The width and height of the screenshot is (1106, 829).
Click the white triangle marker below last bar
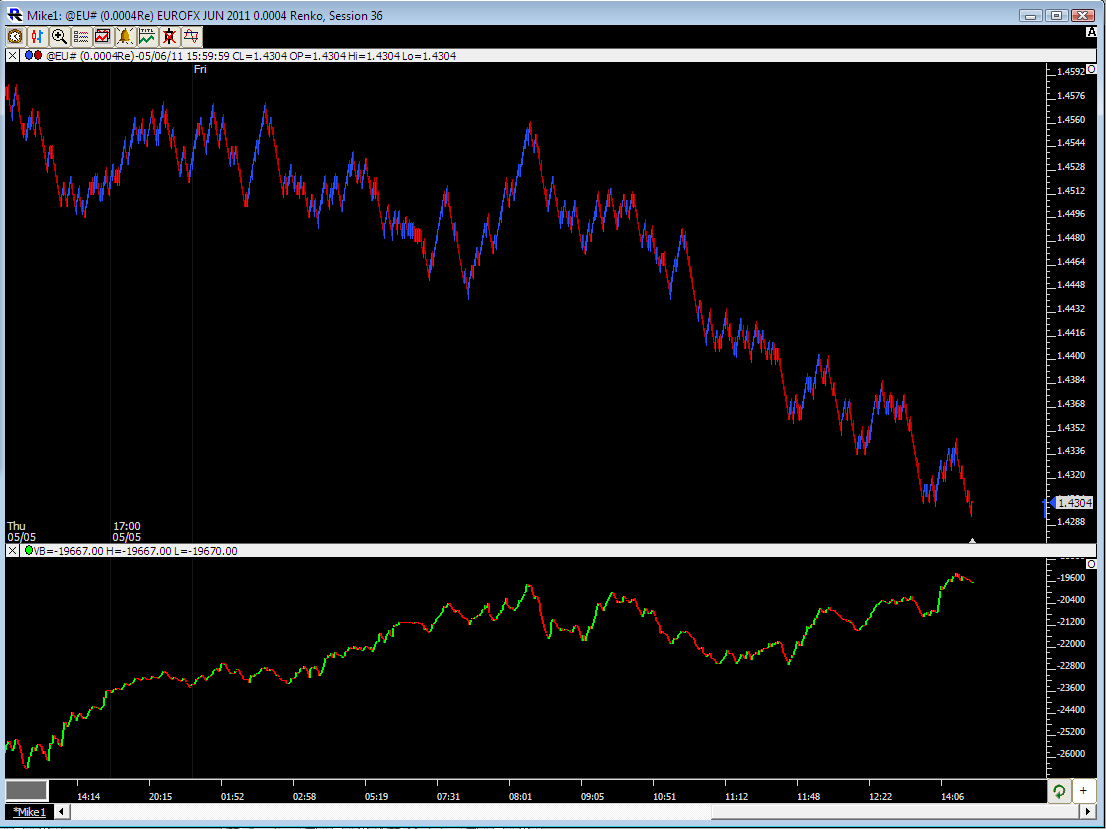click(972, 540)
